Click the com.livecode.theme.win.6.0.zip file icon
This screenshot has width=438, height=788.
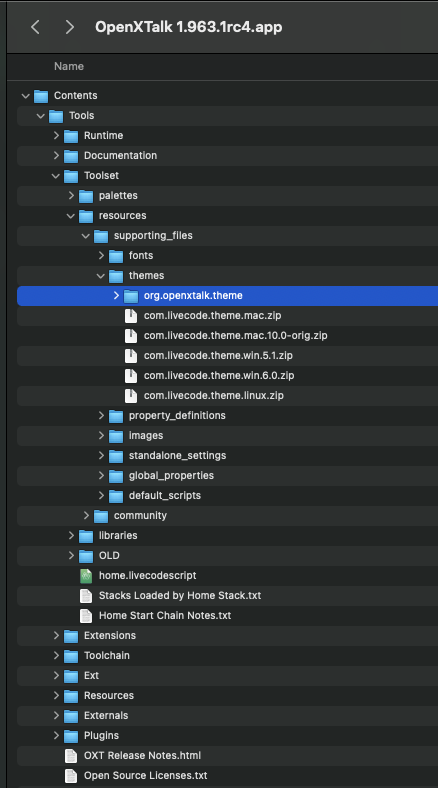point(131,376)
